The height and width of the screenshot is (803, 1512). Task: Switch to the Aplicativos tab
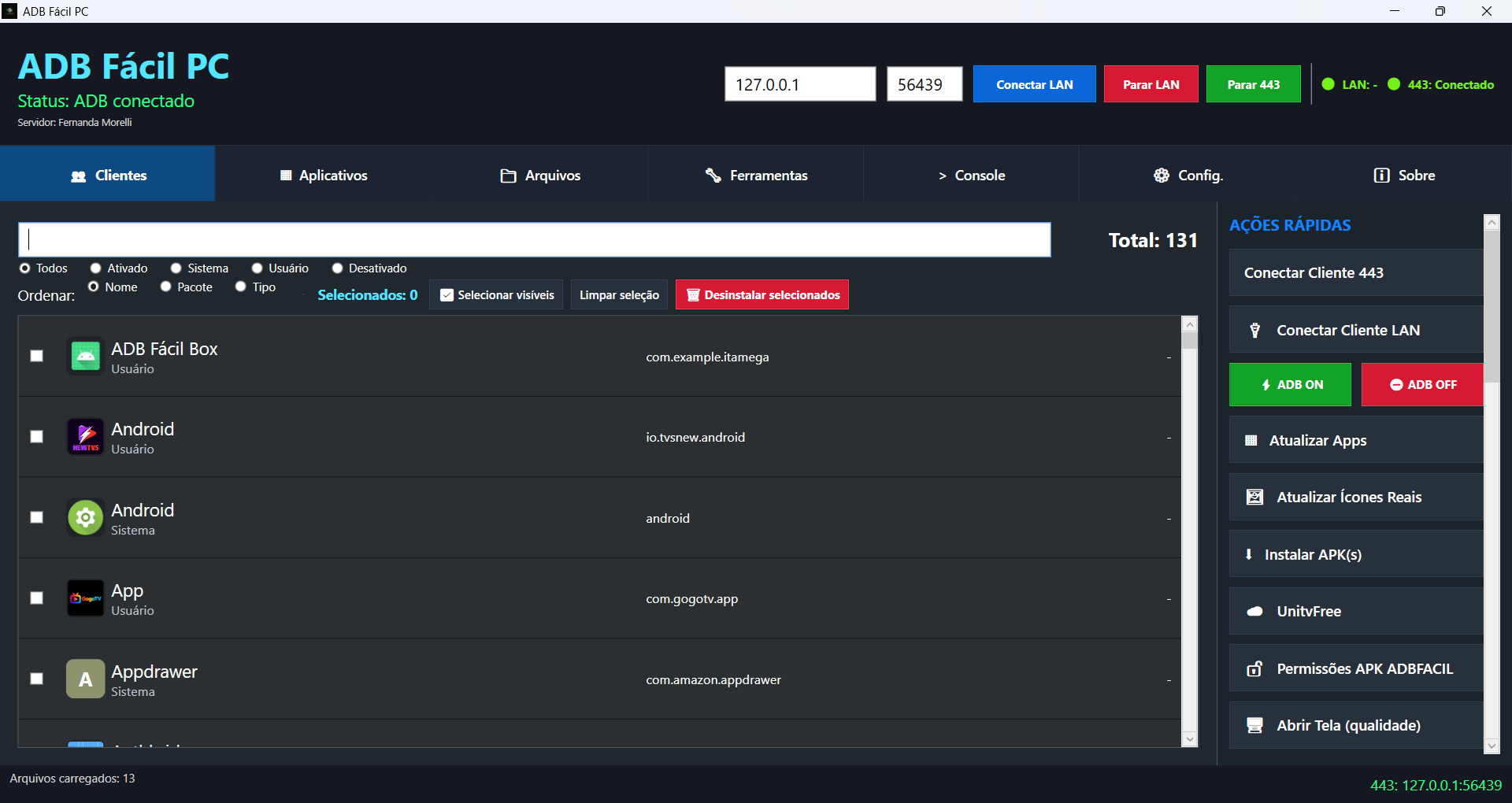(x=324, y=173)
